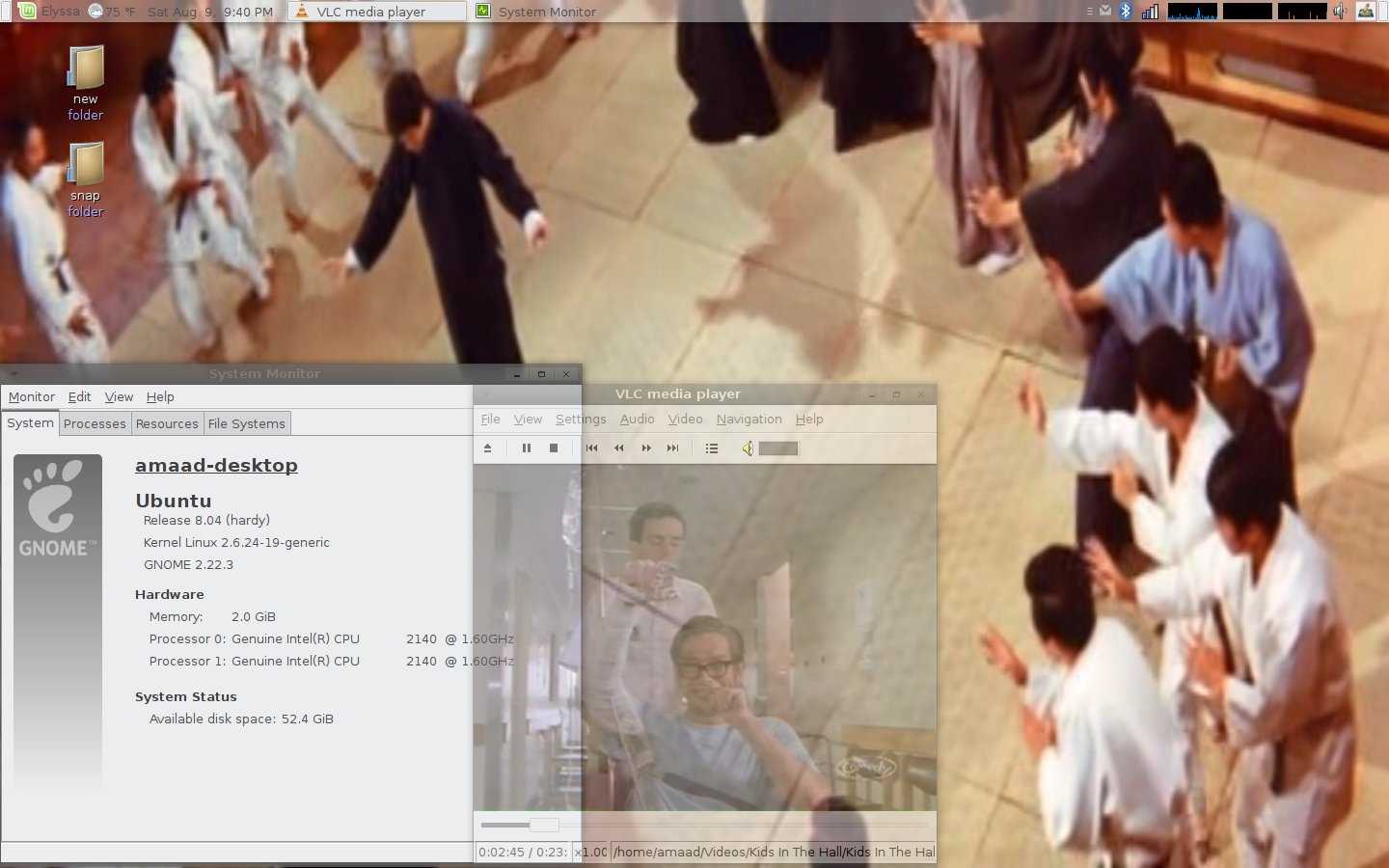Click the Processor 0 row
1389x868 pixels.
pos(331,639)
